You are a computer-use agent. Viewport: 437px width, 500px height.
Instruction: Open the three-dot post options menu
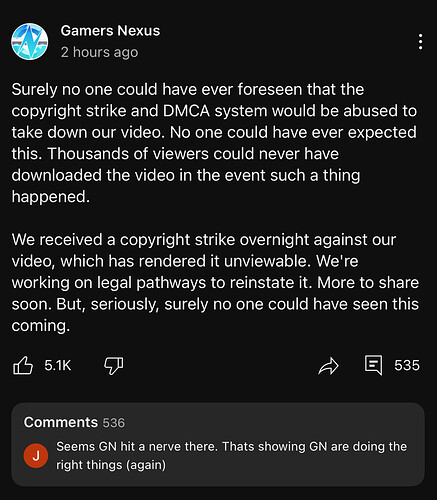coord(421,42)
